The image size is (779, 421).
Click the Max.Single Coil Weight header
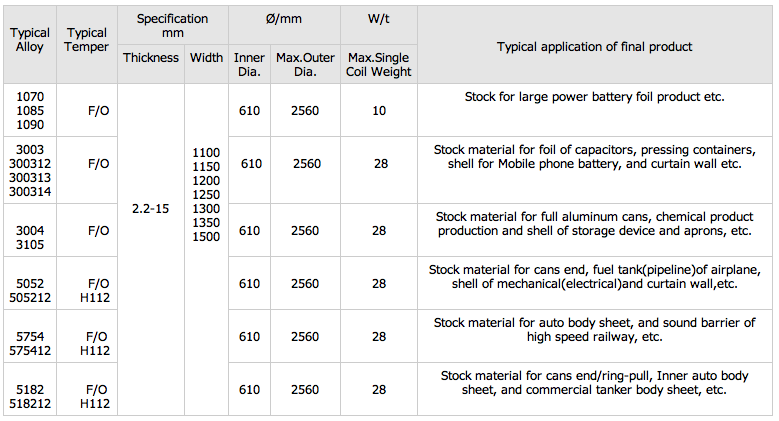click(x=379, y=65)
